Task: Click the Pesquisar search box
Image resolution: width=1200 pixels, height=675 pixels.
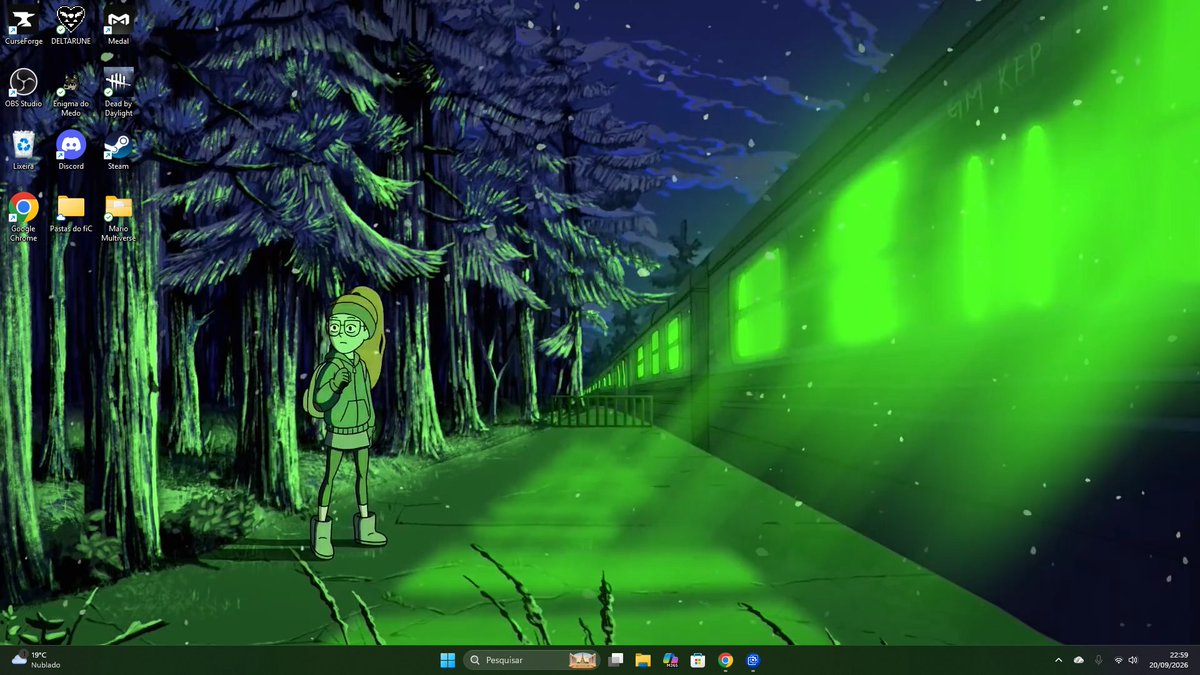Action: 533,660
